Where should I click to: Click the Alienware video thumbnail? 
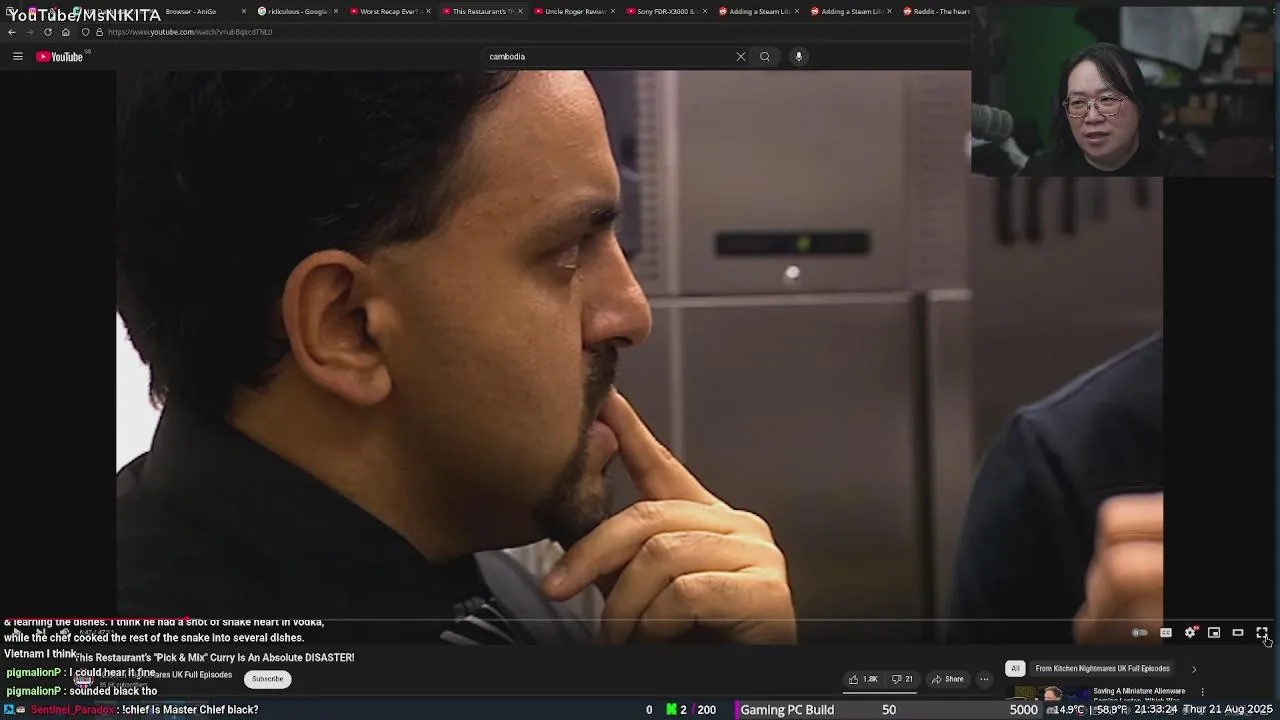tap(1048, 693)
